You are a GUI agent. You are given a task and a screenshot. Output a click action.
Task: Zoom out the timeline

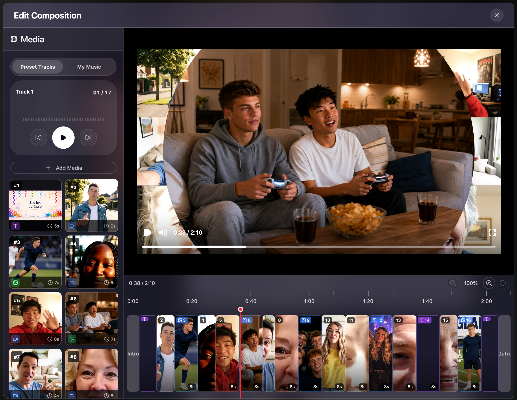[x=453, y=283]
